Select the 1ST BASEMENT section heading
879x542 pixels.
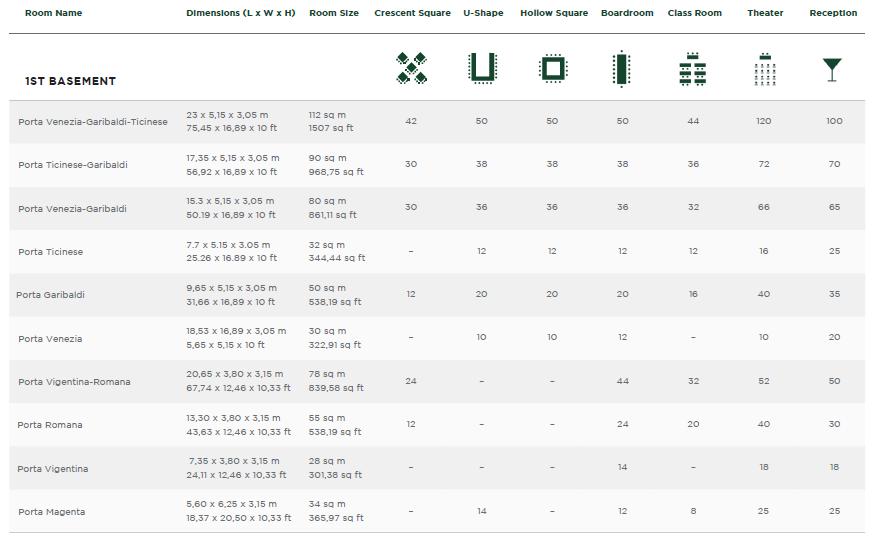tap(70, 81)
